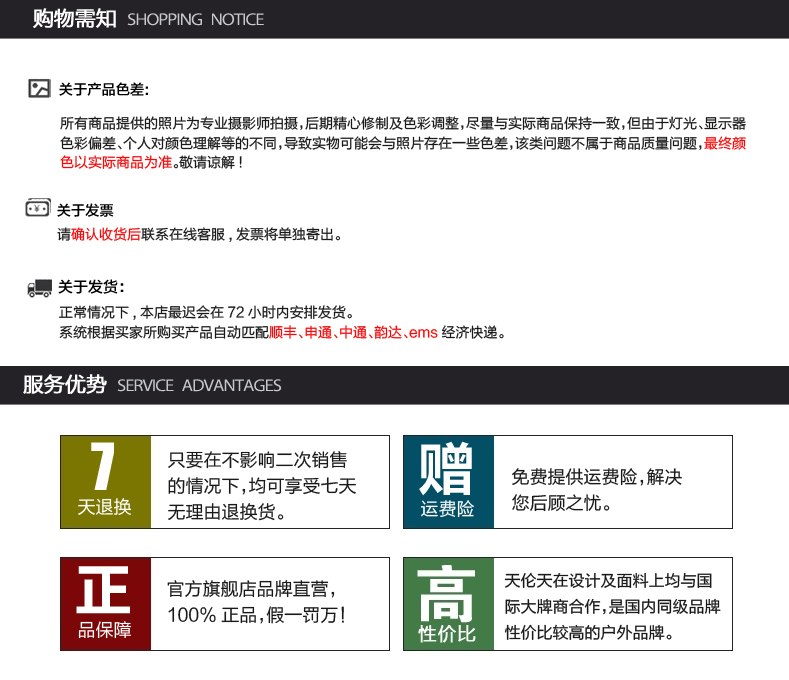Click the dark red 正 品保障 badge
The width and height of the screenshot is (789, 680).
106,603
